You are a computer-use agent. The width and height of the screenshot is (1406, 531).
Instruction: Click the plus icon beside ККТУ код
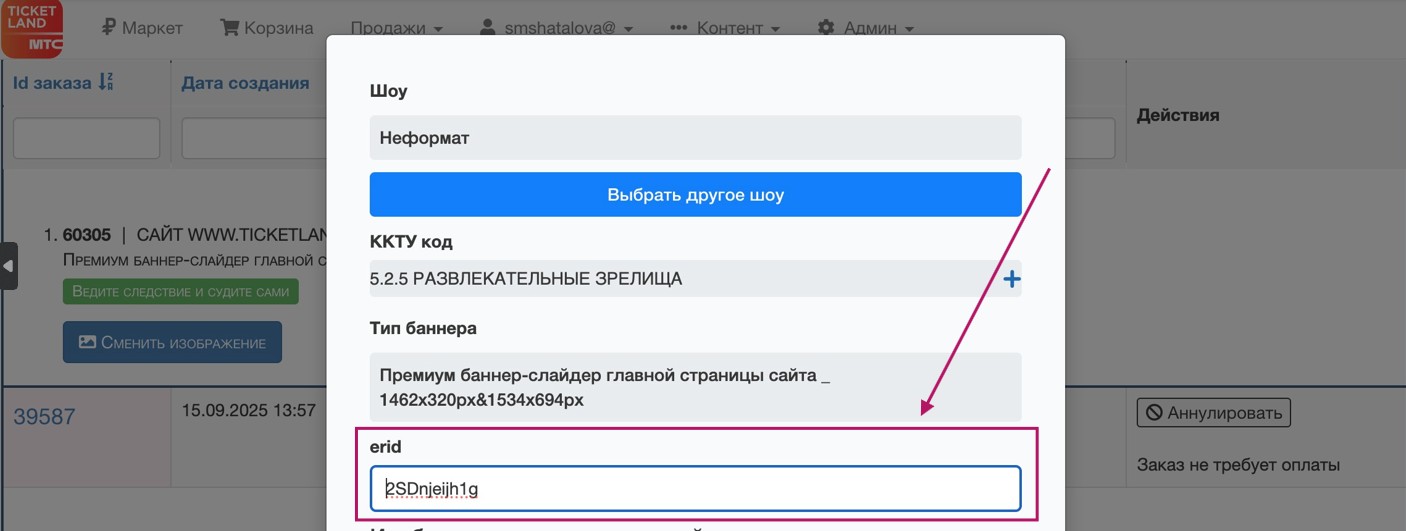tap(1012, 279)
